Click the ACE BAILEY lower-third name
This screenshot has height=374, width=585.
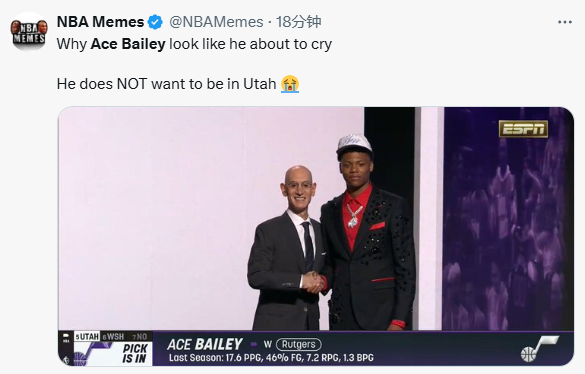pos(205,344)
